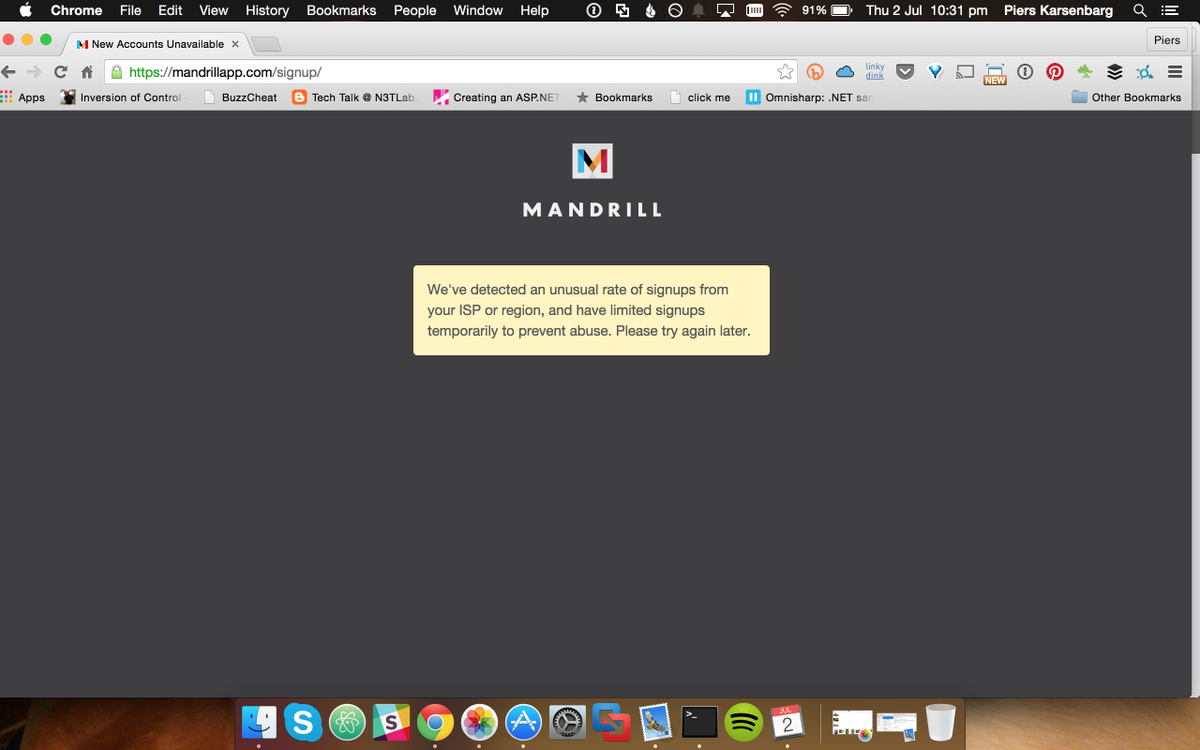
Task: Open the Chromecast cast extension
Action: click(x=965, y=72)
